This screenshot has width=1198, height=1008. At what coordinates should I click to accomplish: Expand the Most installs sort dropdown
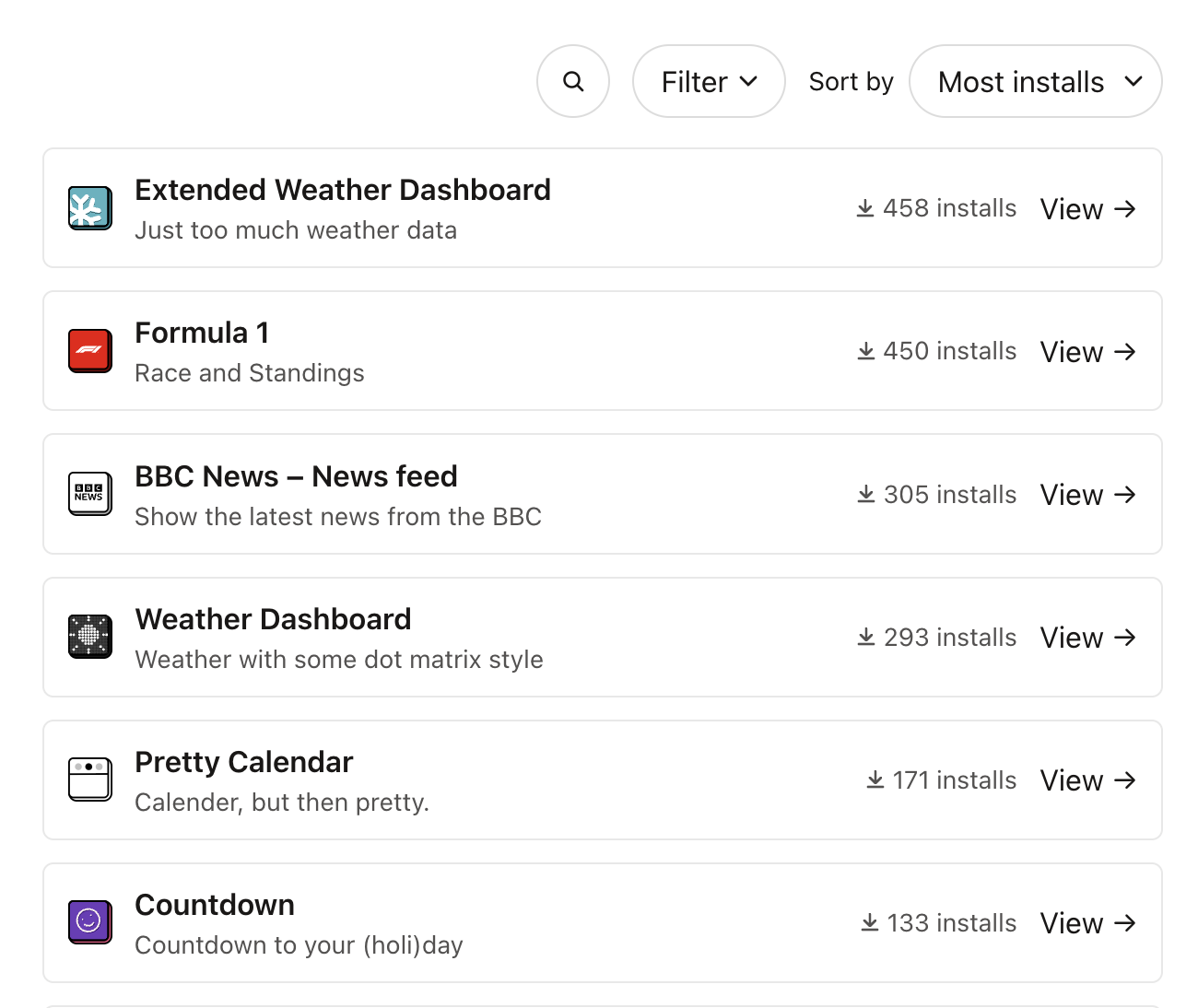click(x=1035, y=81)
